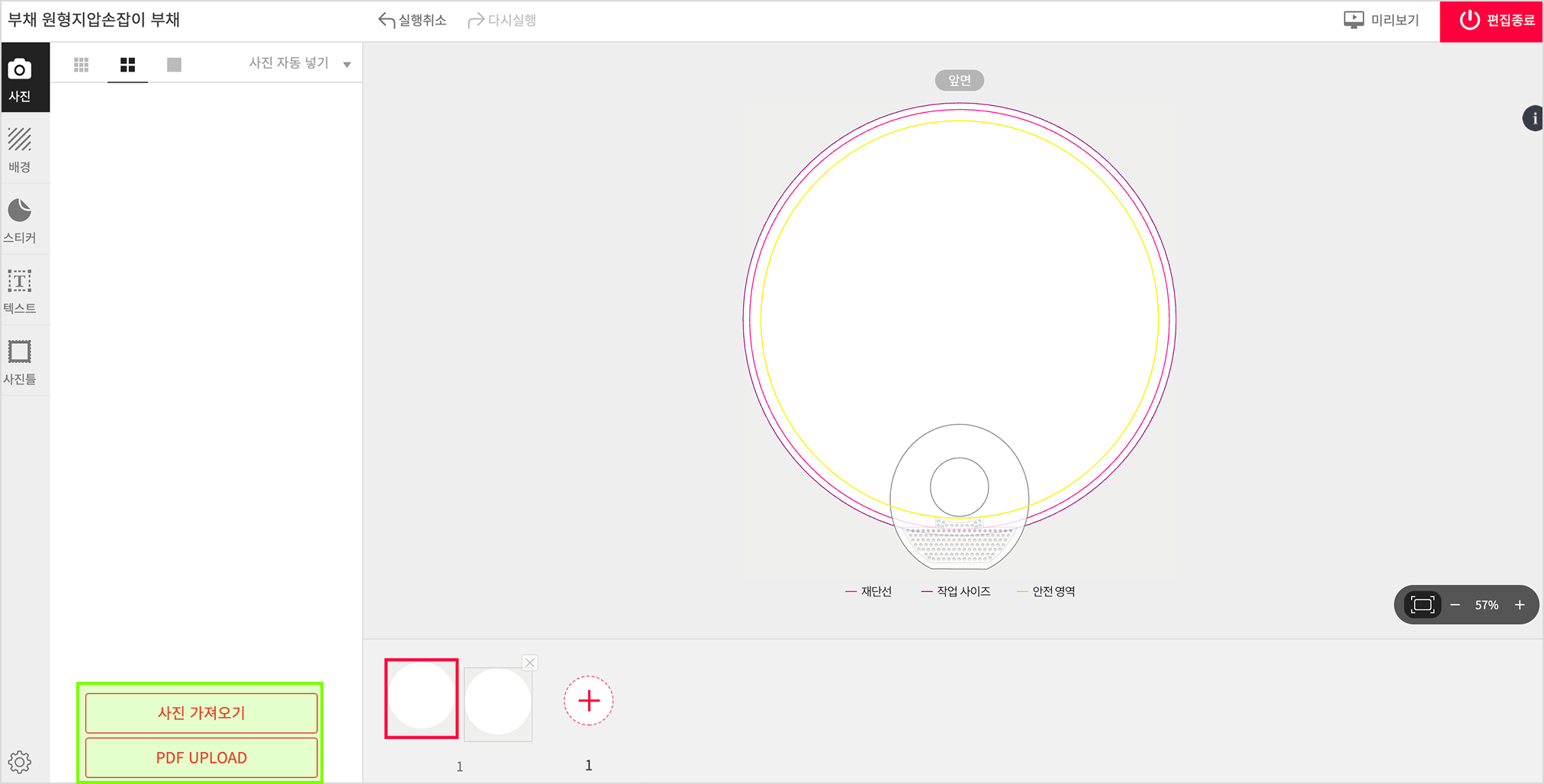Click the fan handle's inner circle
The height and width of the screenshot is (784, 1544).
click(960, 487)
